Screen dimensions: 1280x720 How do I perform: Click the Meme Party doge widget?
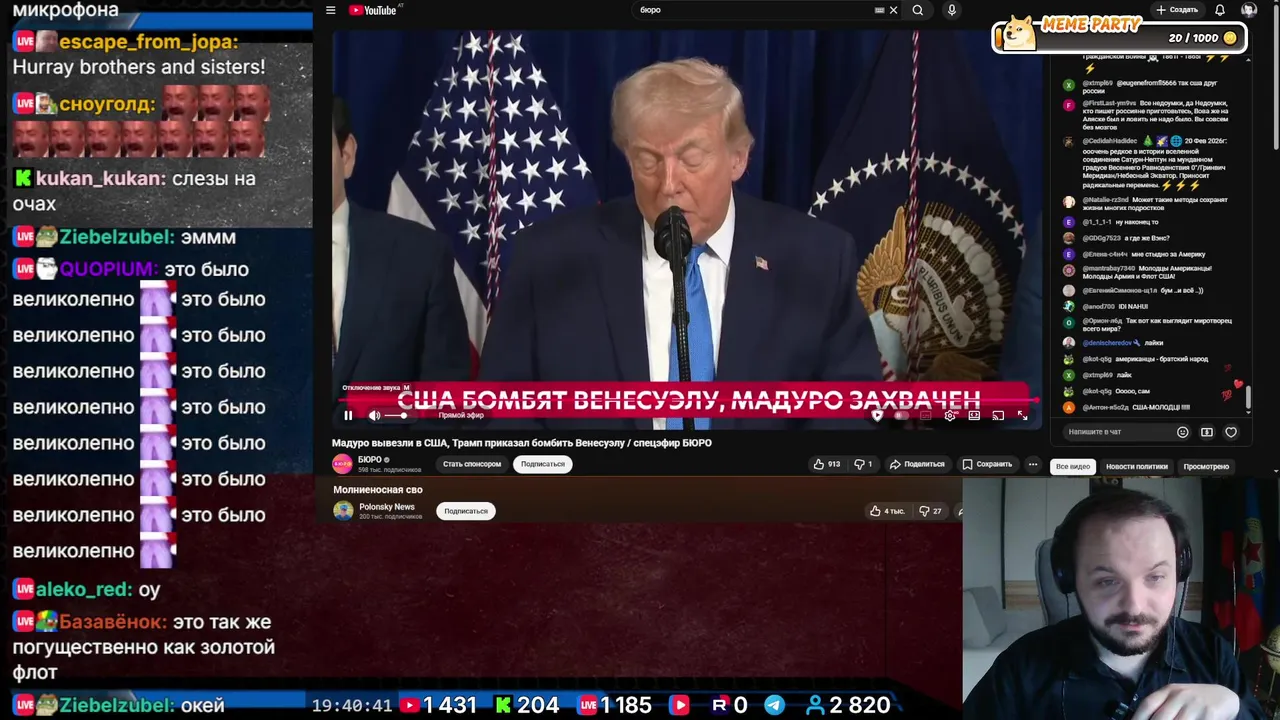[x=1019, y=35]
